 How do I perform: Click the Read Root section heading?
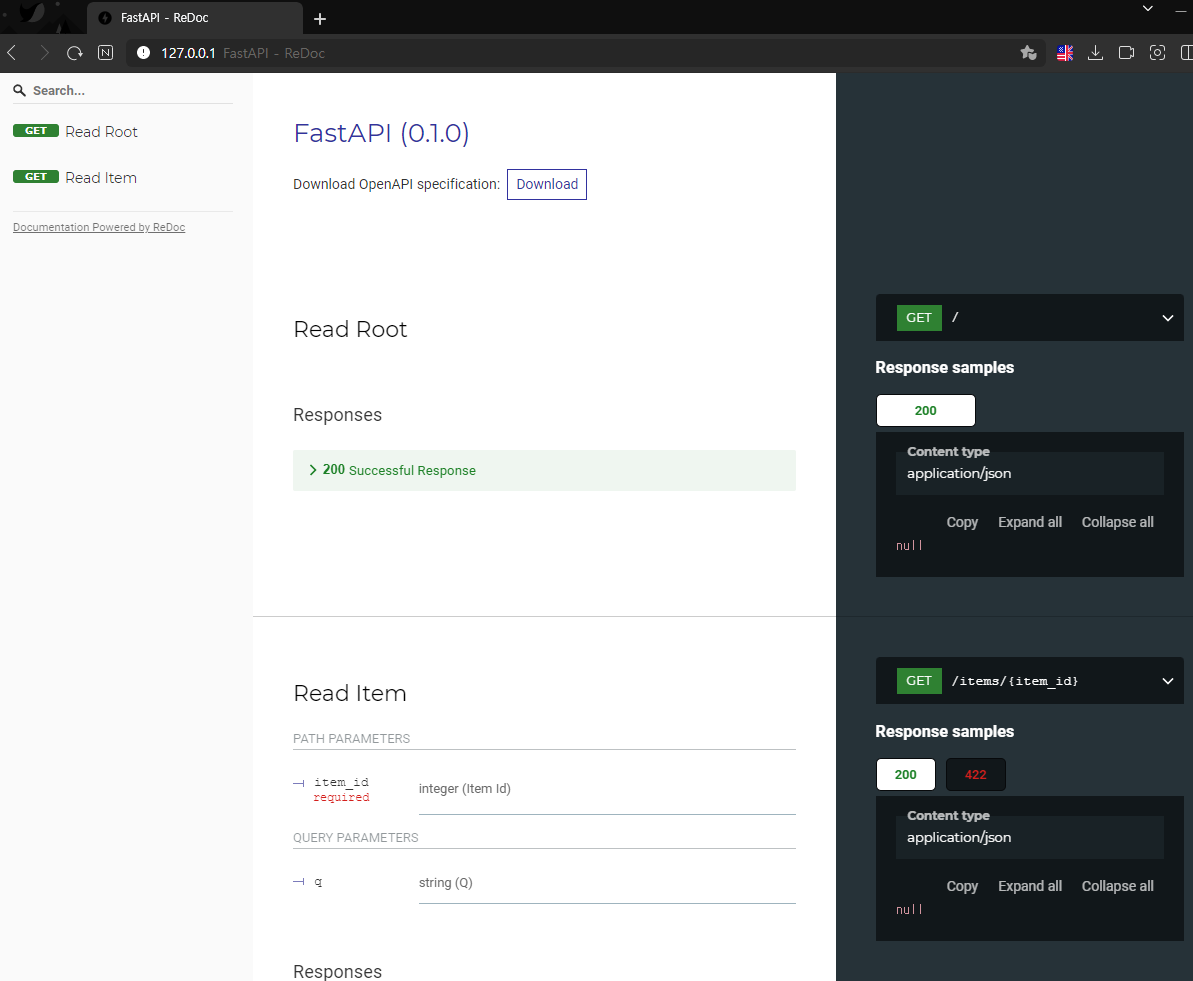(x=350, y=329)
